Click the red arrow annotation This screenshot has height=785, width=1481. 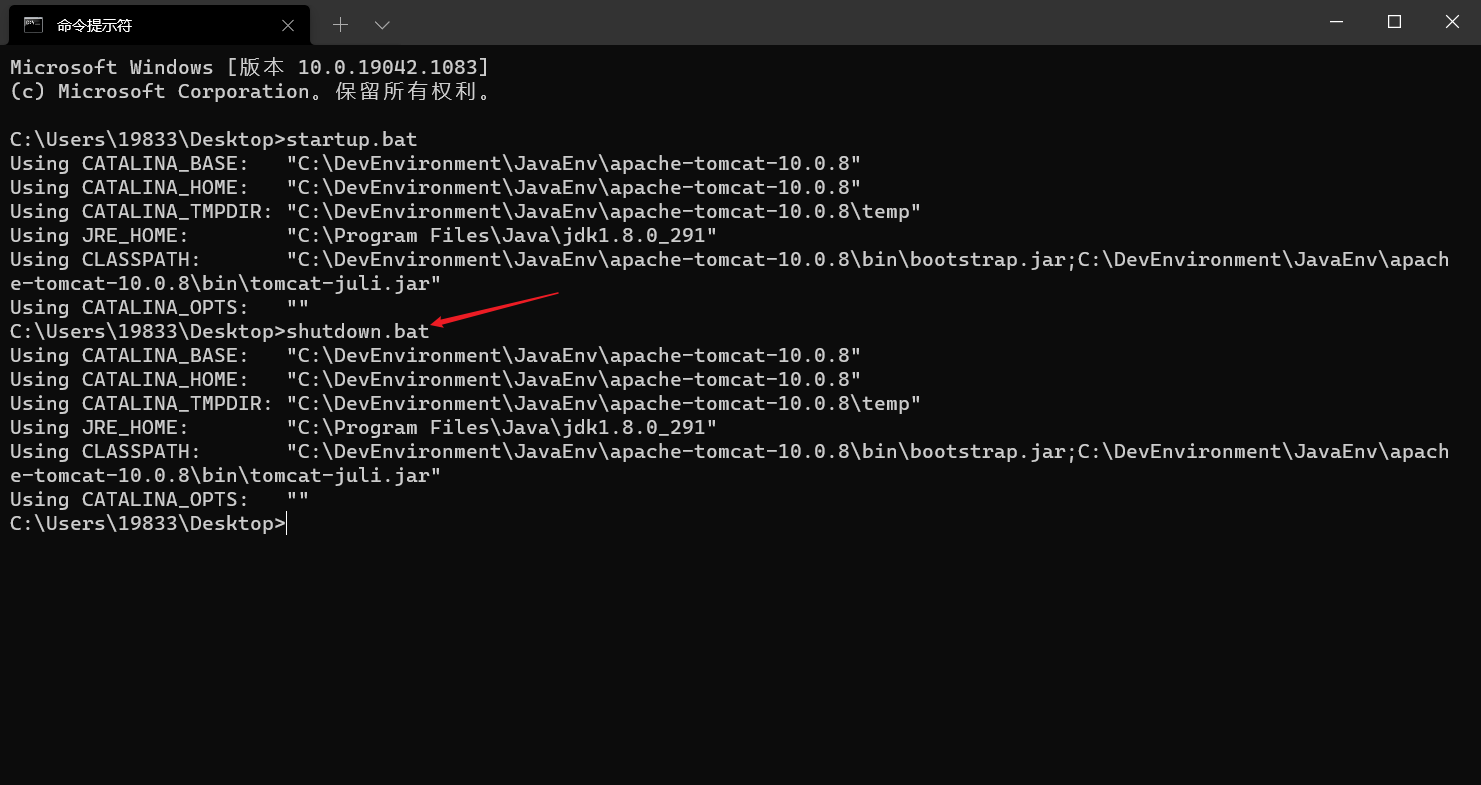(495, 308)
